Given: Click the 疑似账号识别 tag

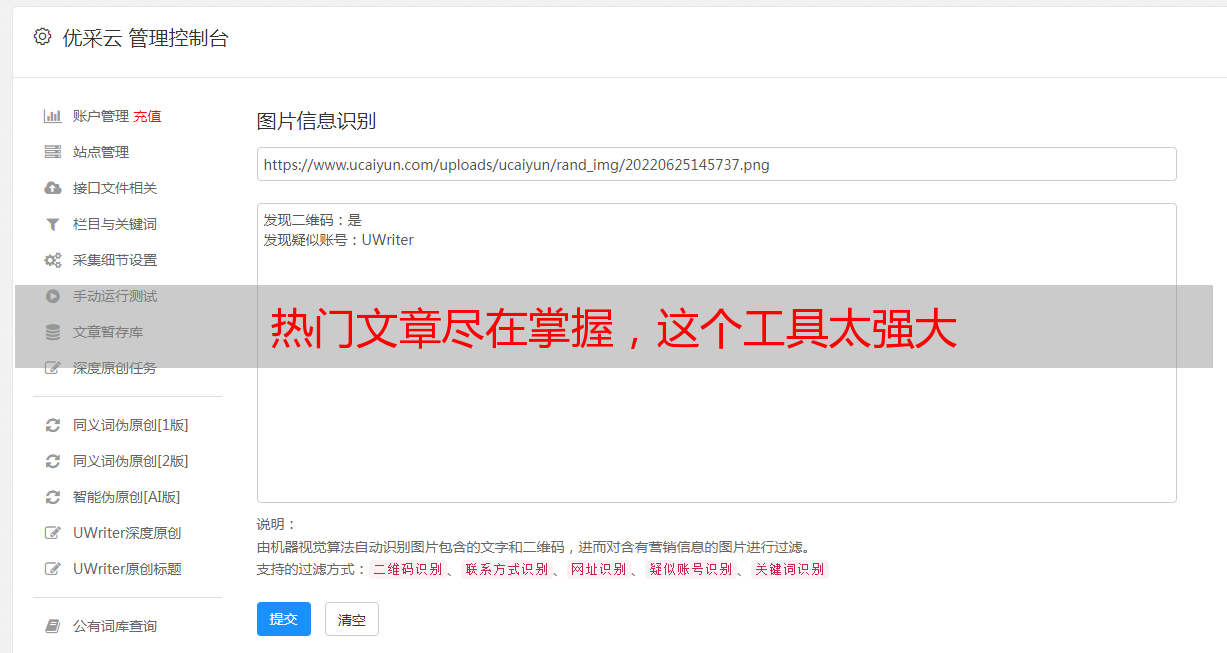Looking at the screenshot, I should pos(690,569).
